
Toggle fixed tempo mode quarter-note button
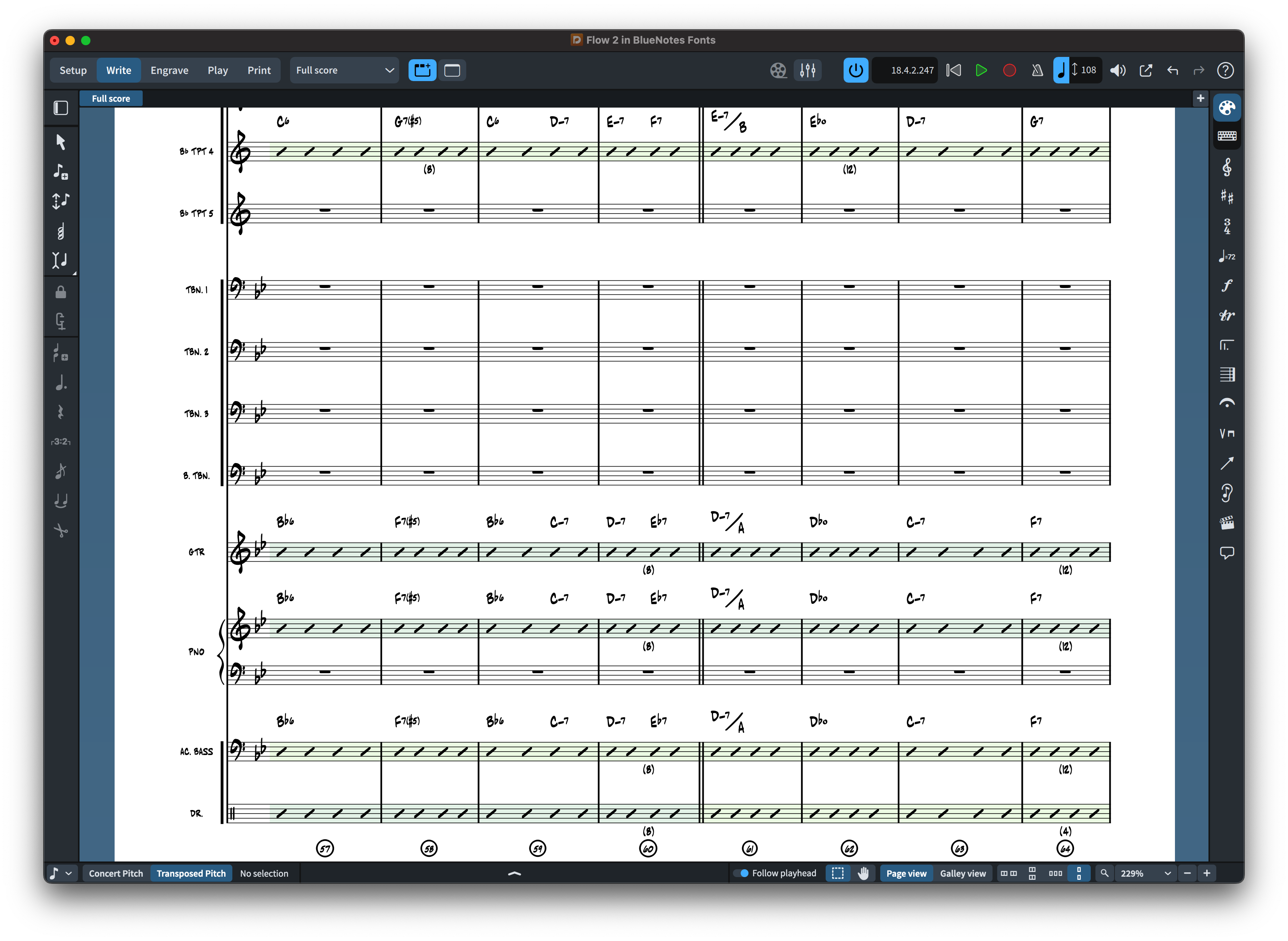(x=1061, y=70)
